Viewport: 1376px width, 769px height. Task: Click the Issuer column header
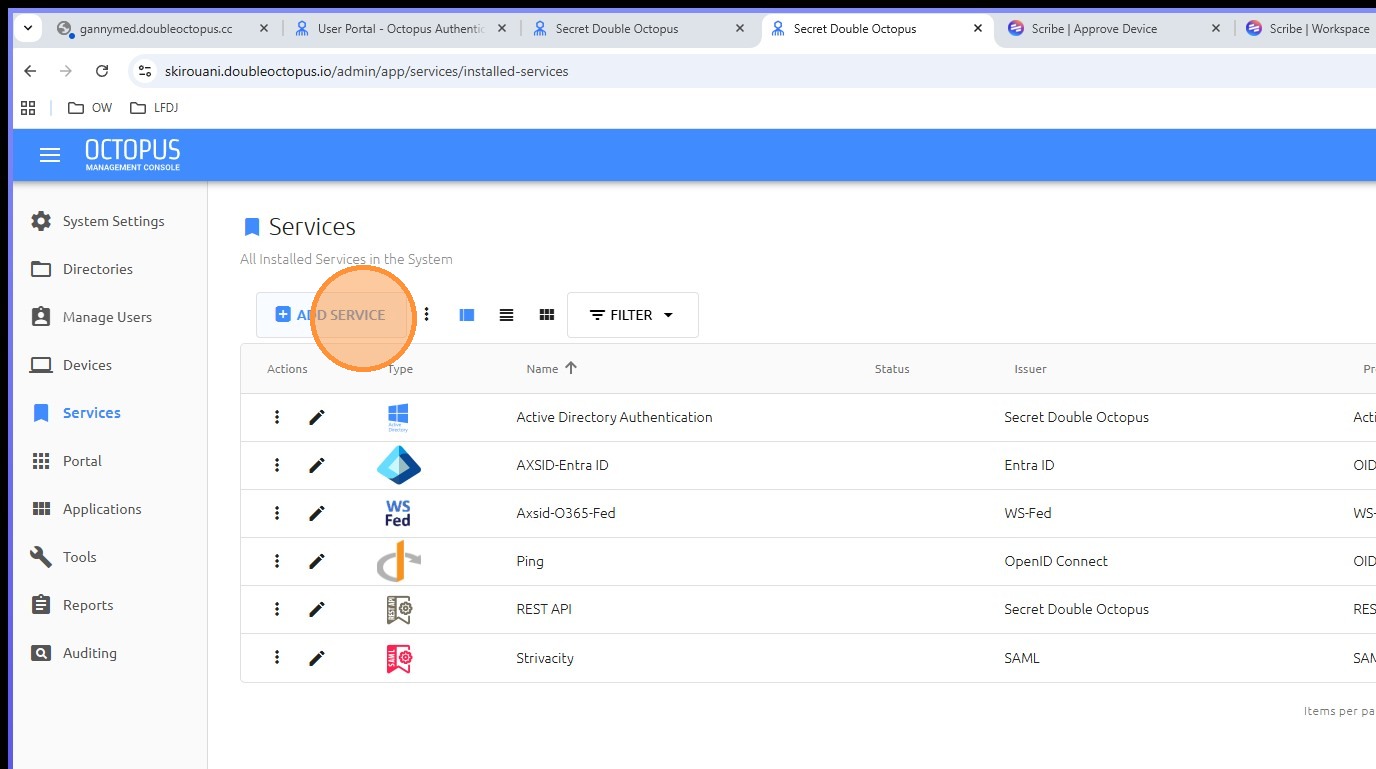(1030, 369)
